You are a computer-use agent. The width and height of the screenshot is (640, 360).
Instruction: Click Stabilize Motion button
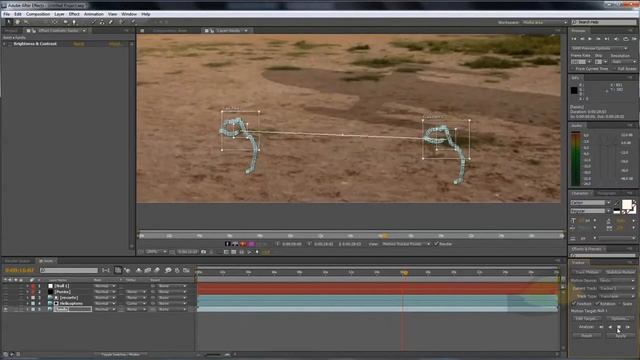620,272
